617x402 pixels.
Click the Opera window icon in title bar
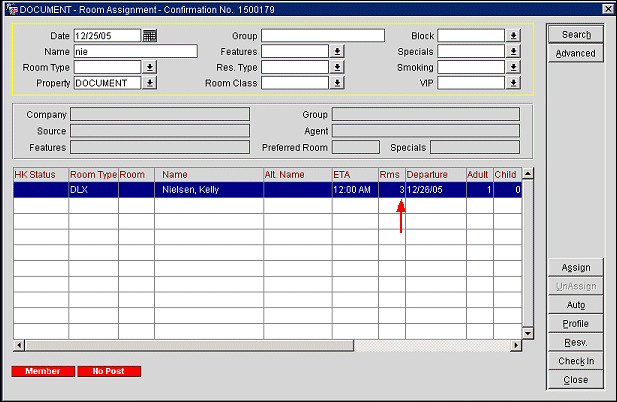tap(8, 9)
